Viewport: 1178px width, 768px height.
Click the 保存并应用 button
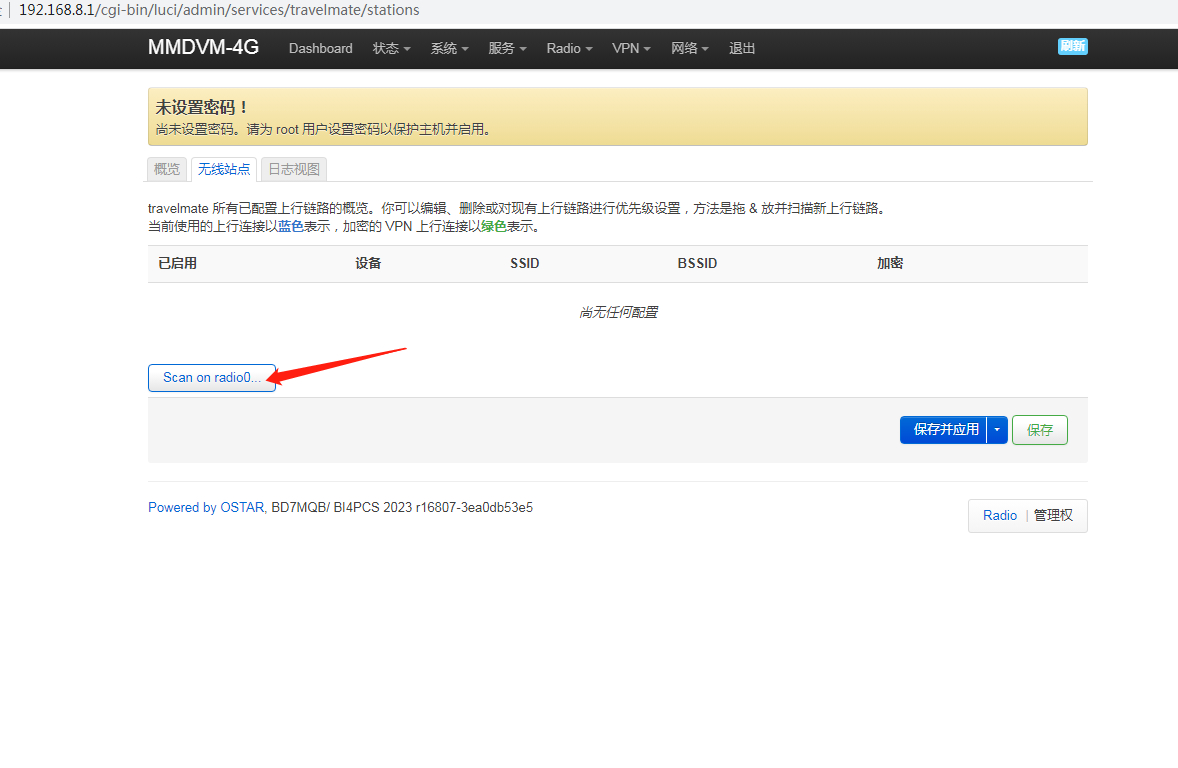(x=945, y=430)
